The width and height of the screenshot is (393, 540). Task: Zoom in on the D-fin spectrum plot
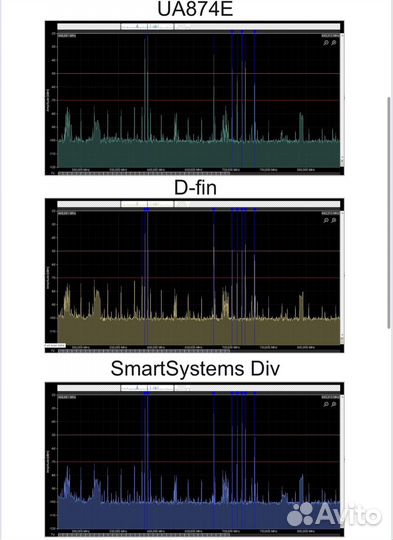326,220
